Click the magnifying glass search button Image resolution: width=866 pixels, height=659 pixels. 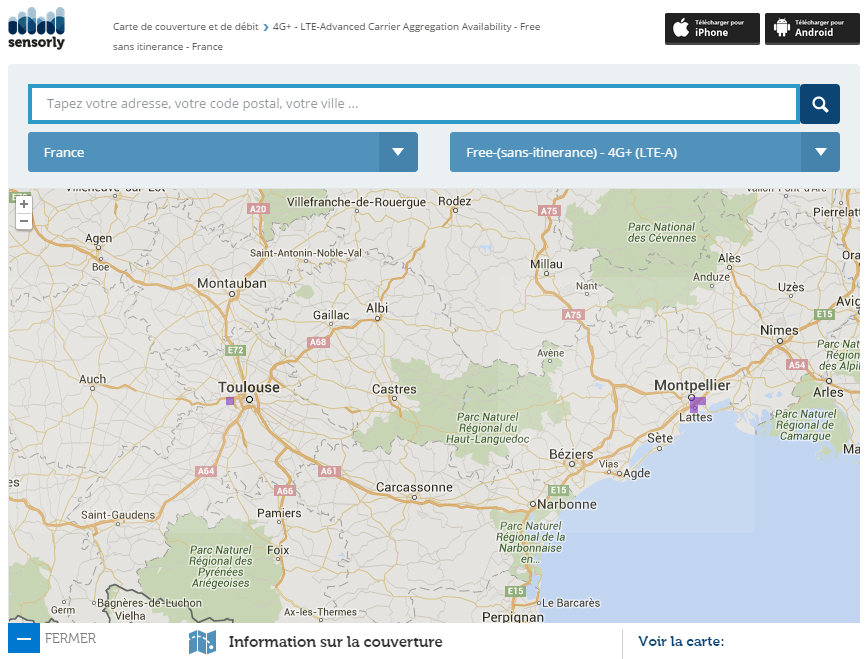click(820, 104)
